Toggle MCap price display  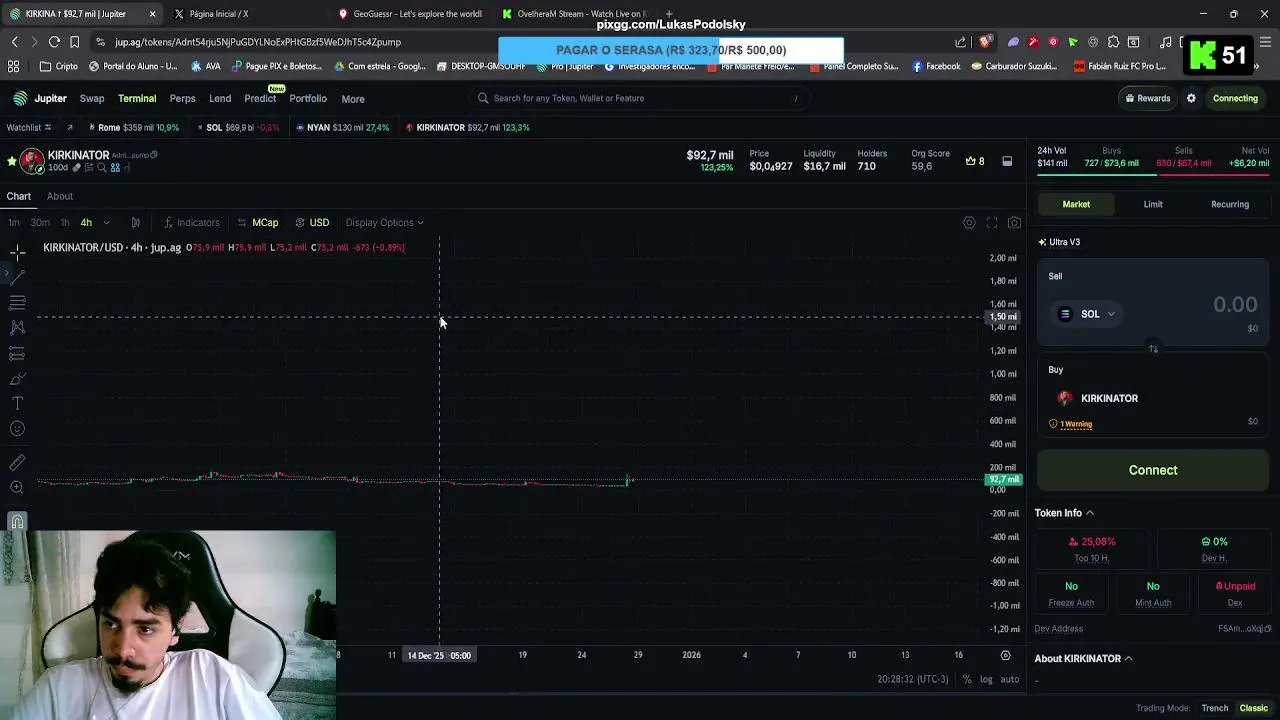258,223
